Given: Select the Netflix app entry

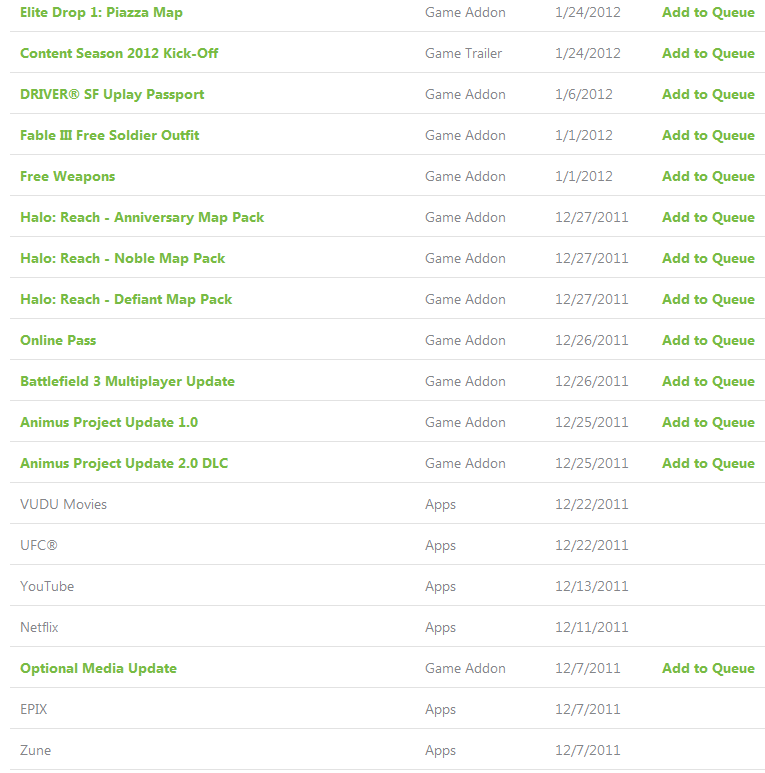Looking at the screenshot, I should pyautogui.click(x=39, y=627).
